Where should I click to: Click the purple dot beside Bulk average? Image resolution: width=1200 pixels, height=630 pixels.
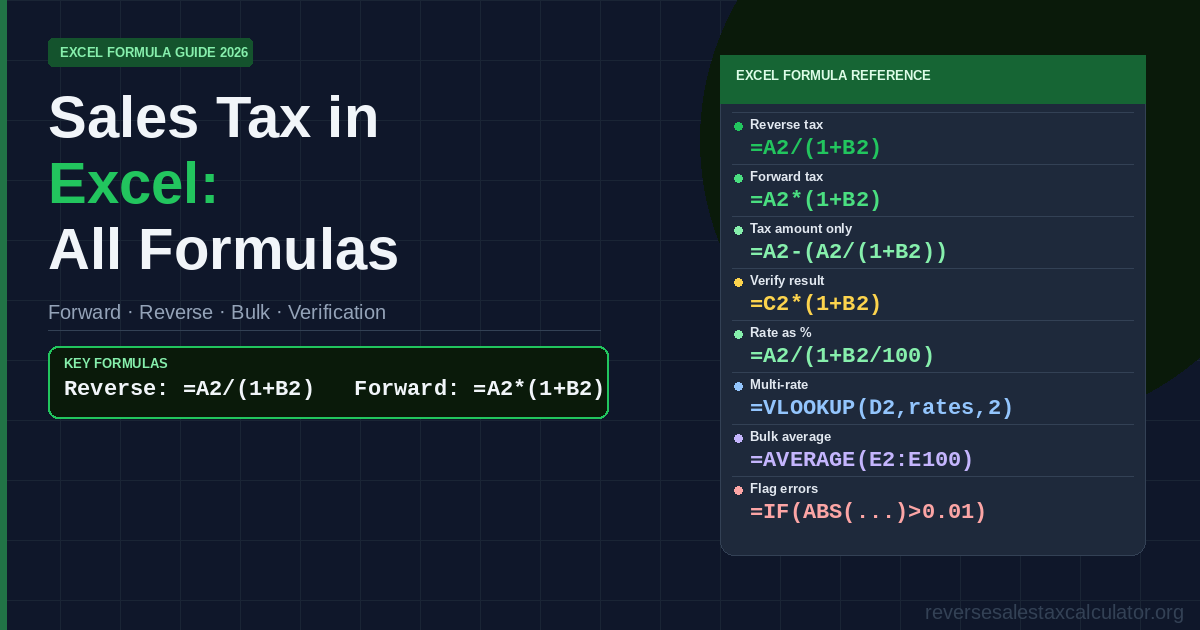click(738, 438)
